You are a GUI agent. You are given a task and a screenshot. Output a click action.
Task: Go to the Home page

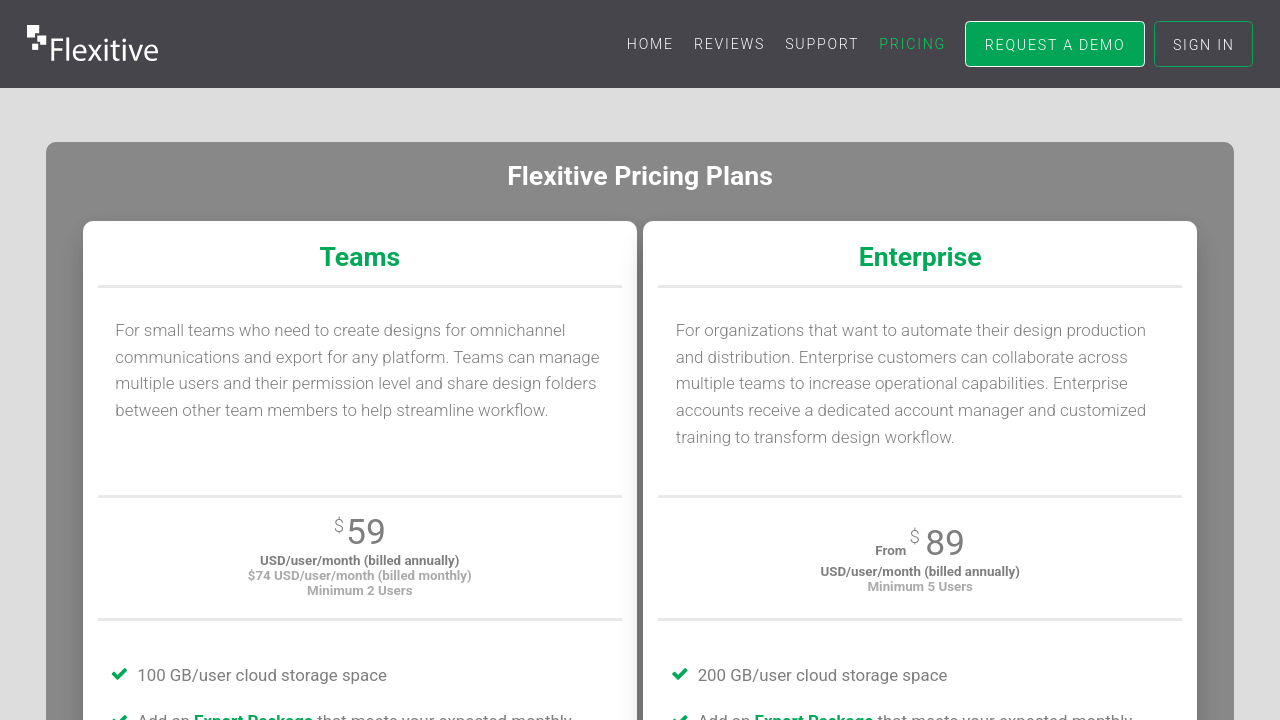coord(650,44)
